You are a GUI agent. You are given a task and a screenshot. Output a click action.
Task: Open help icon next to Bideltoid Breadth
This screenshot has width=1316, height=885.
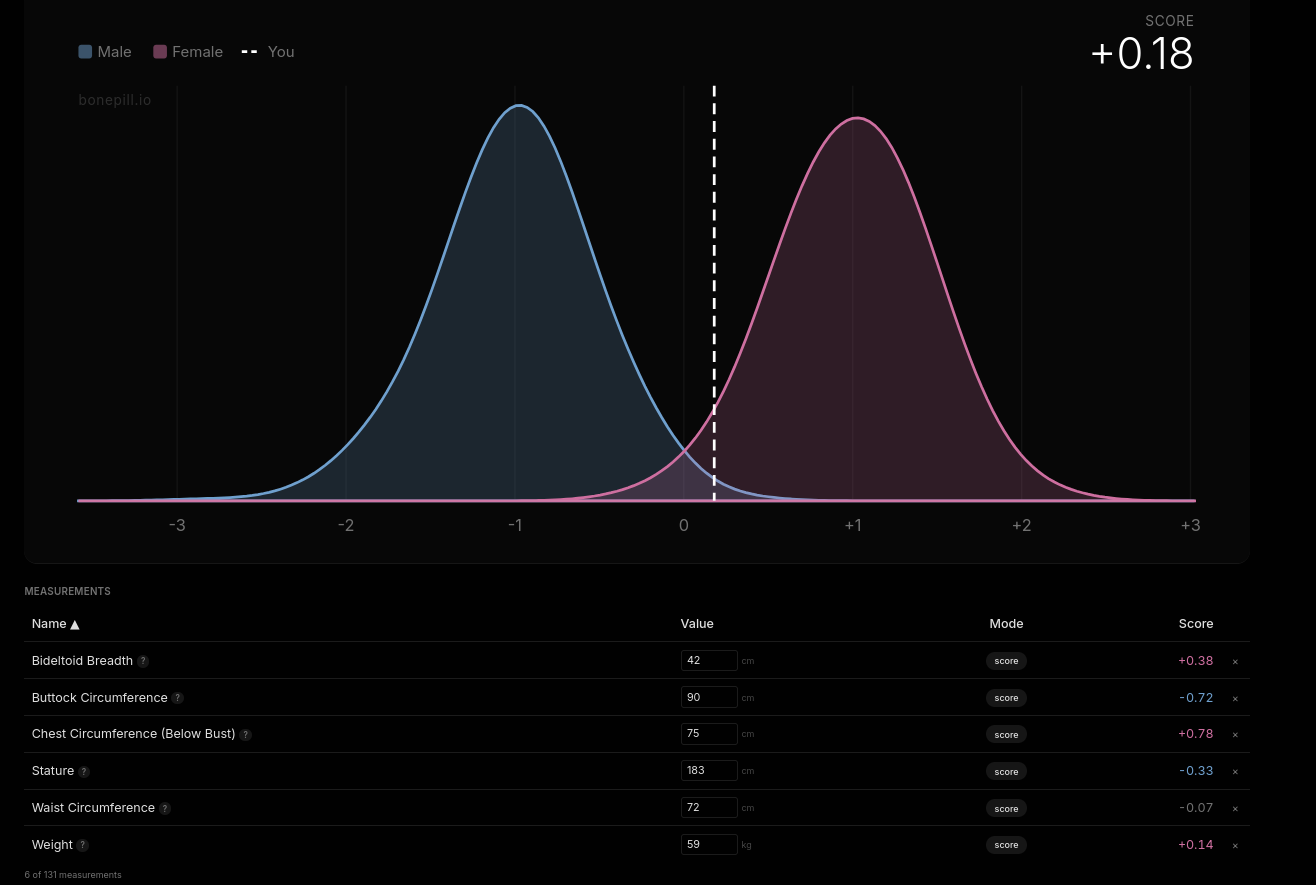pos(143,661)
